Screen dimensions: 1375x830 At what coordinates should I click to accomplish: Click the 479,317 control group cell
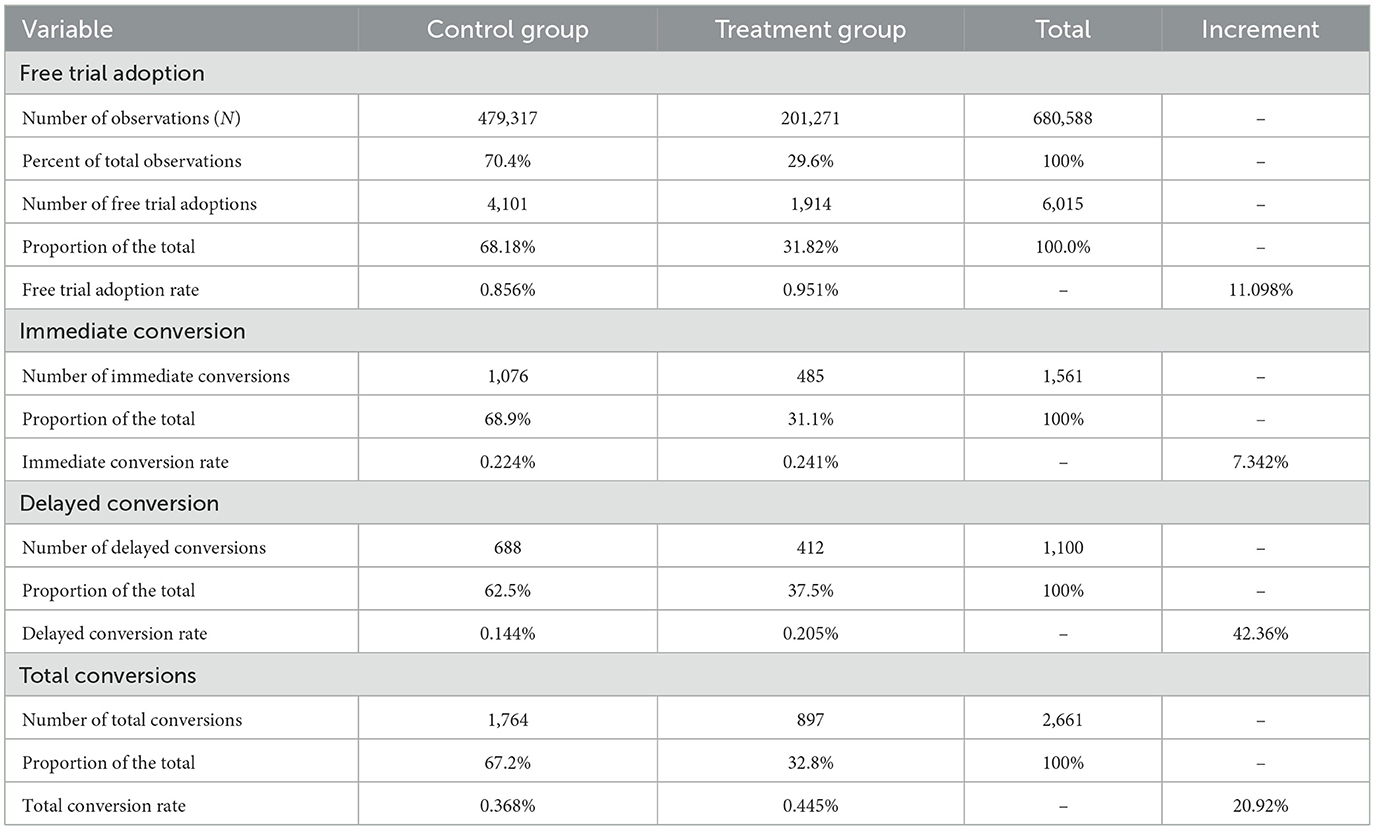coord(506,118)
